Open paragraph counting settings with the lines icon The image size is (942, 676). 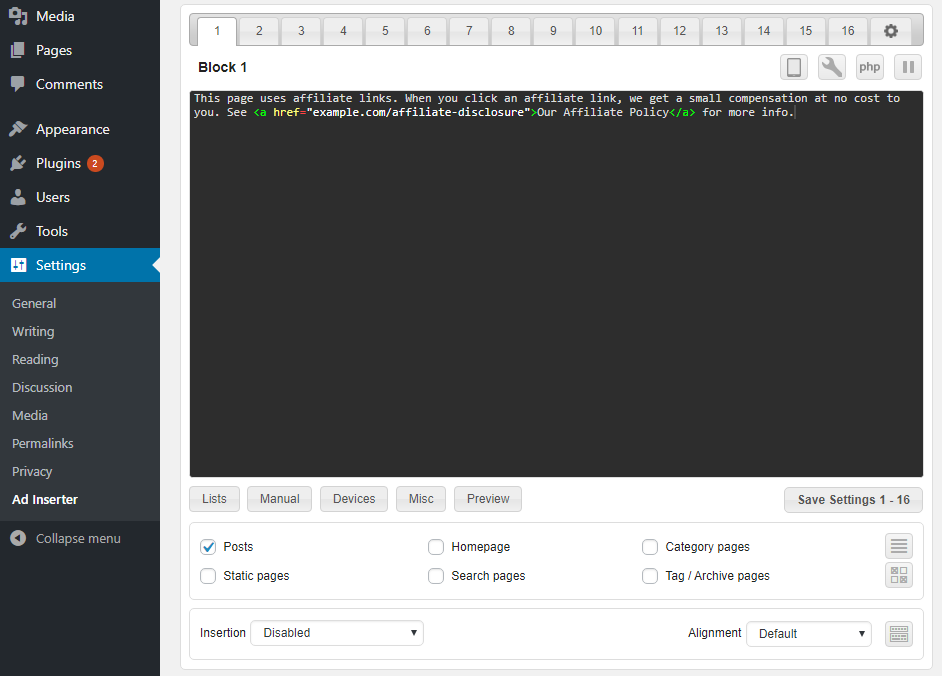coord(898,546)
